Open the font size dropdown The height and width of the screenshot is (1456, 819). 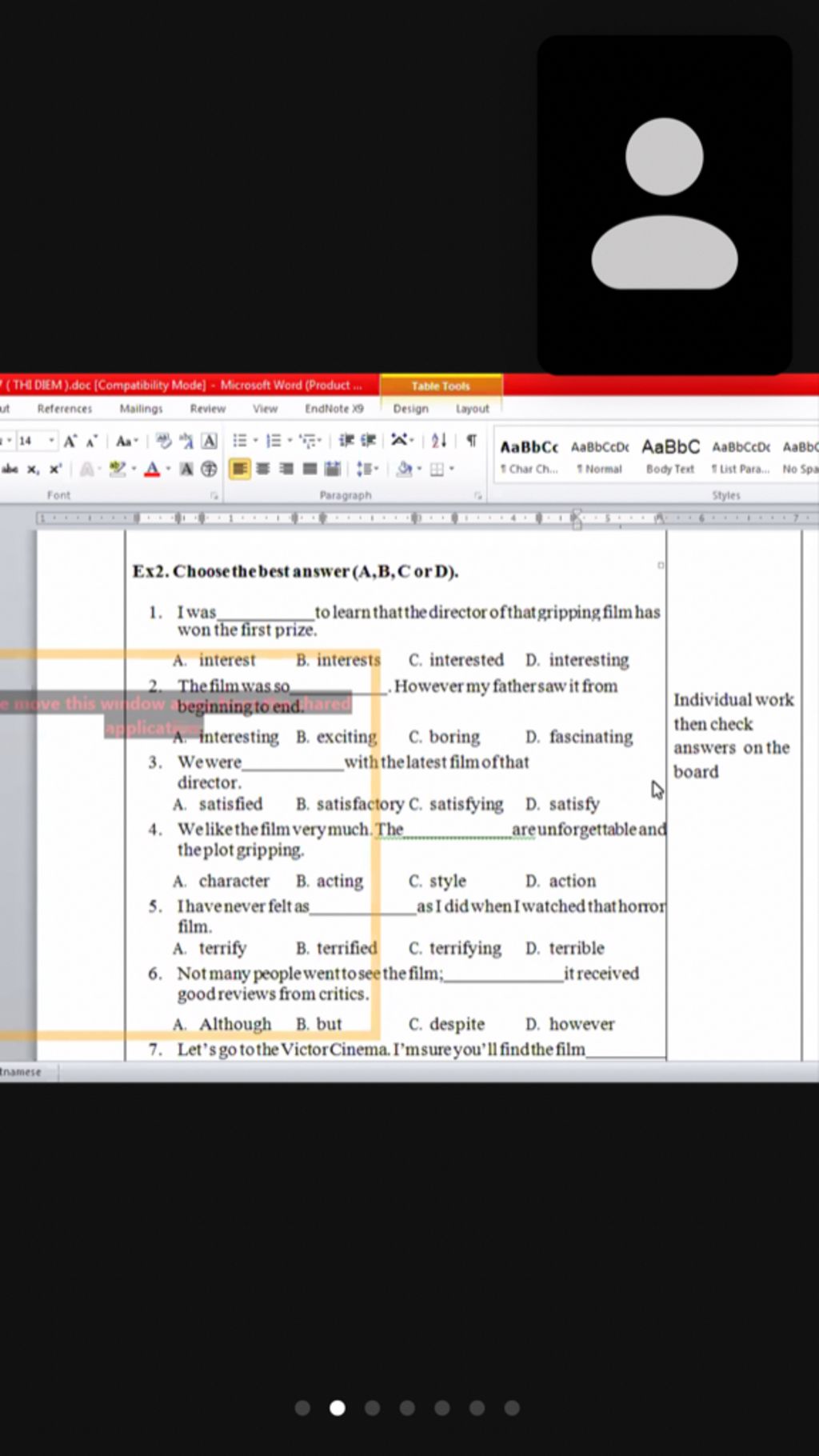[x=51, y=441]
